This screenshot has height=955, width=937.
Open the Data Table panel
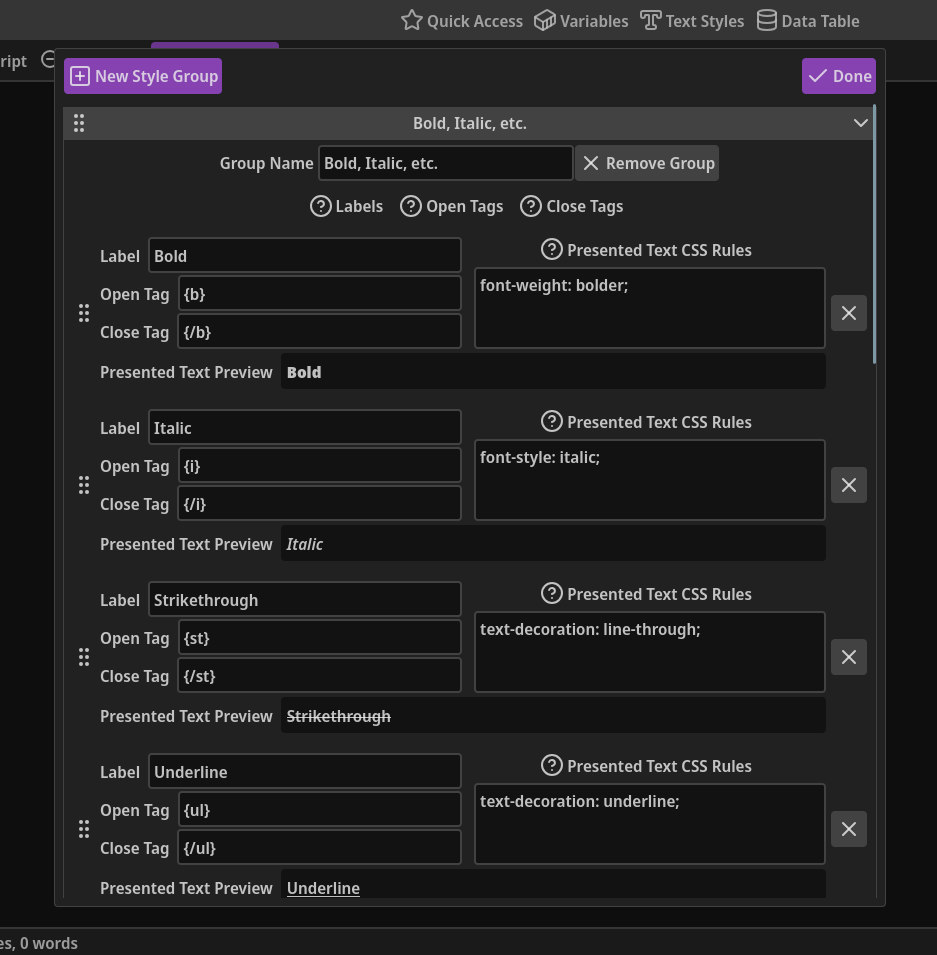808,20
